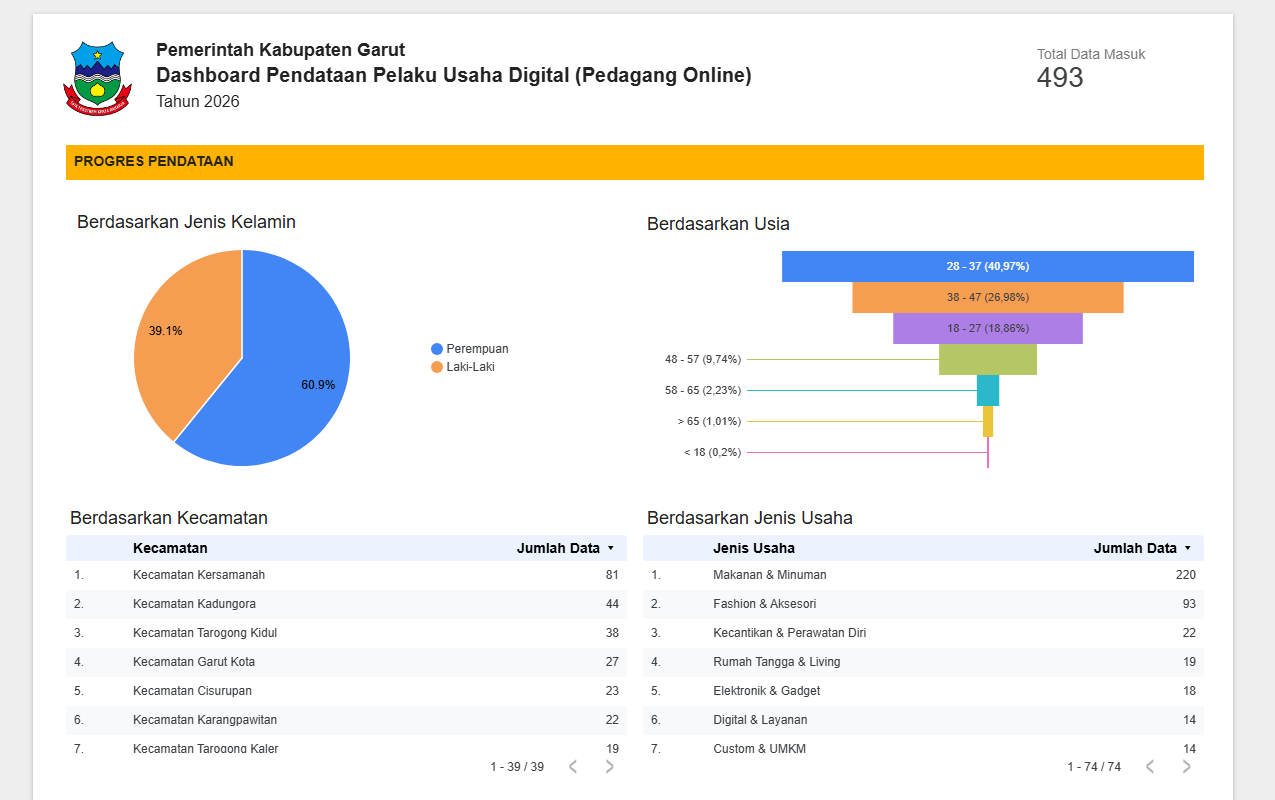Click the PROGRES PENDATAAN section banner

(x=635, y=162)
